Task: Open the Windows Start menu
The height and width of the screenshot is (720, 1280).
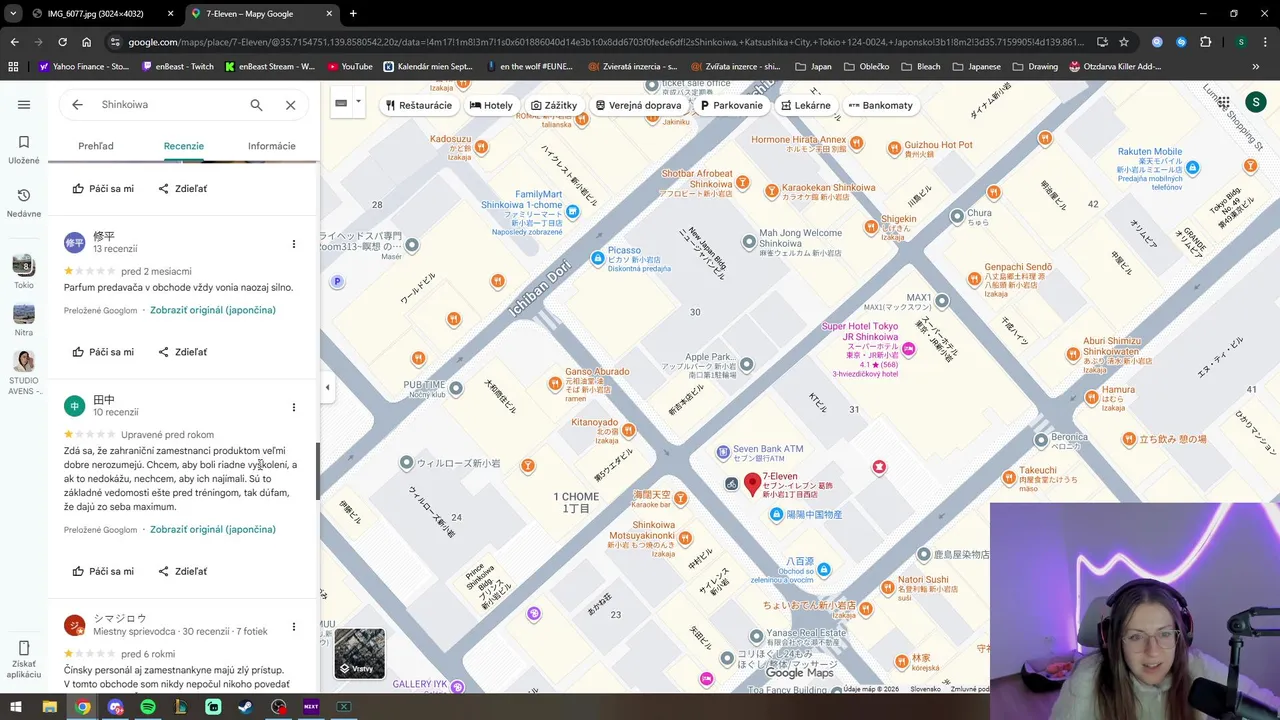Action: coord(17,706)
